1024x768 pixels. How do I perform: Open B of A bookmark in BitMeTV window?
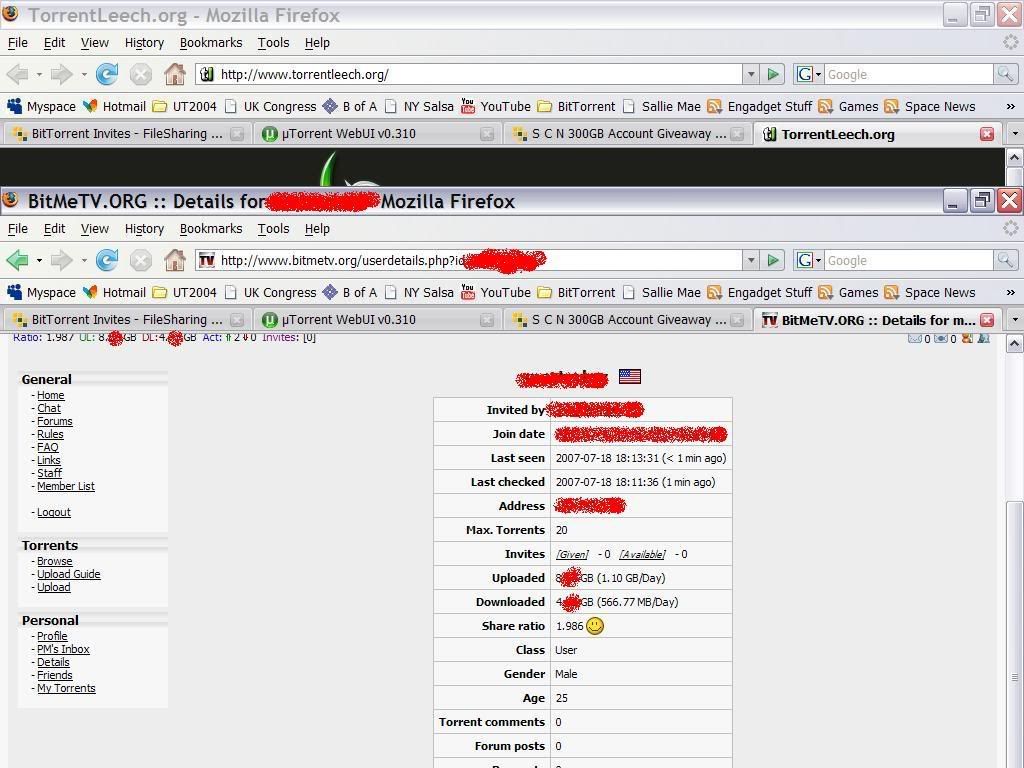point(350,293)
